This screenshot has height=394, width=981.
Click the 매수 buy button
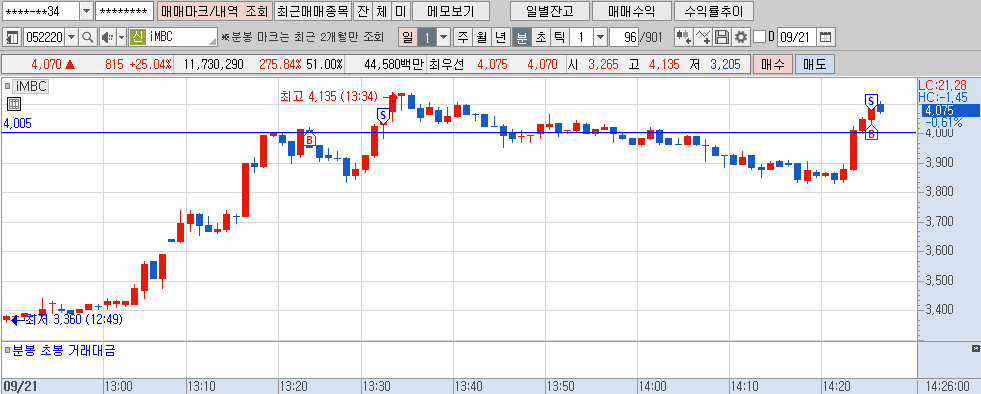click(773, 64)
